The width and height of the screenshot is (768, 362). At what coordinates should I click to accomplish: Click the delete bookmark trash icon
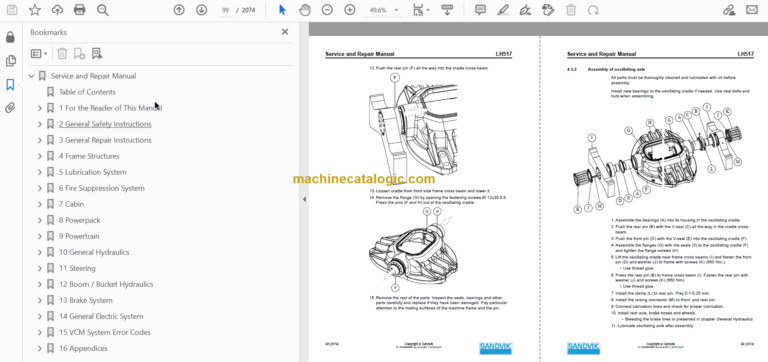click(x=62, y=53)
